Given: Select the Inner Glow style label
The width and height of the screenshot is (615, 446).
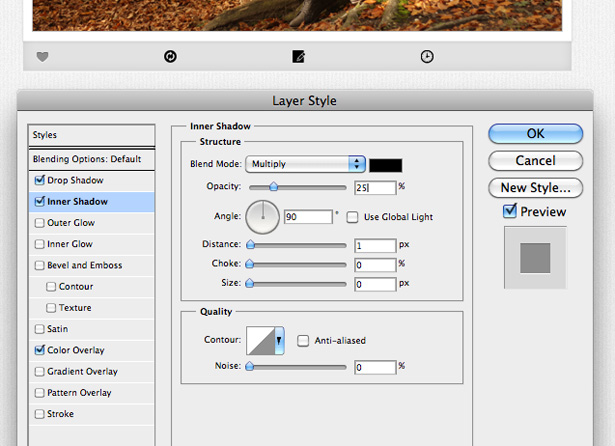Looking at the screenshot, I should [x=70, y=244].
